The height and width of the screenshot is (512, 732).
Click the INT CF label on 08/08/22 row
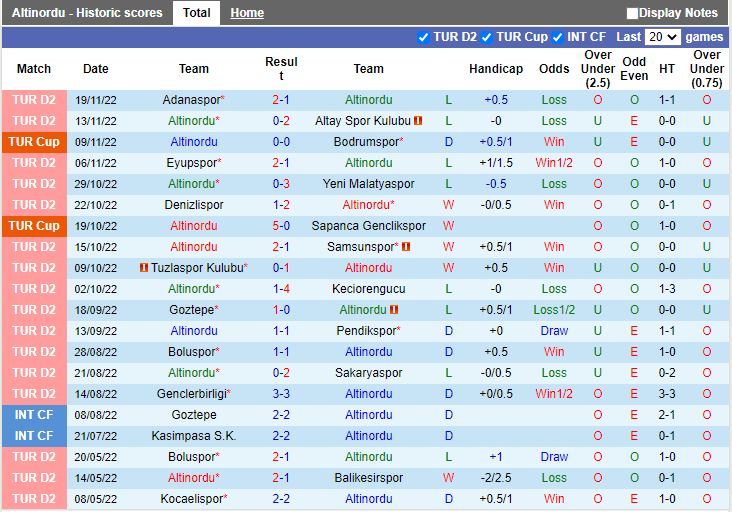coord(34,415)
